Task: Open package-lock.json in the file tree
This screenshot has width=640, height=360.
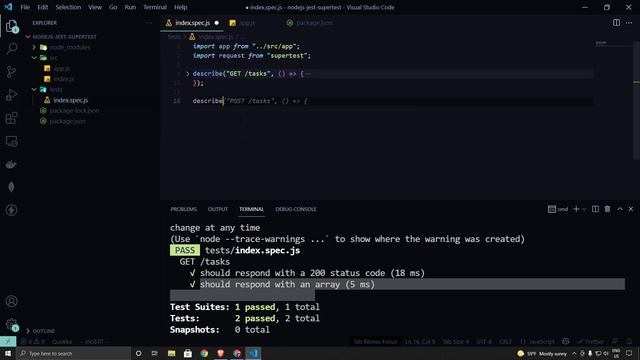Action: click(x=74, y=111)
